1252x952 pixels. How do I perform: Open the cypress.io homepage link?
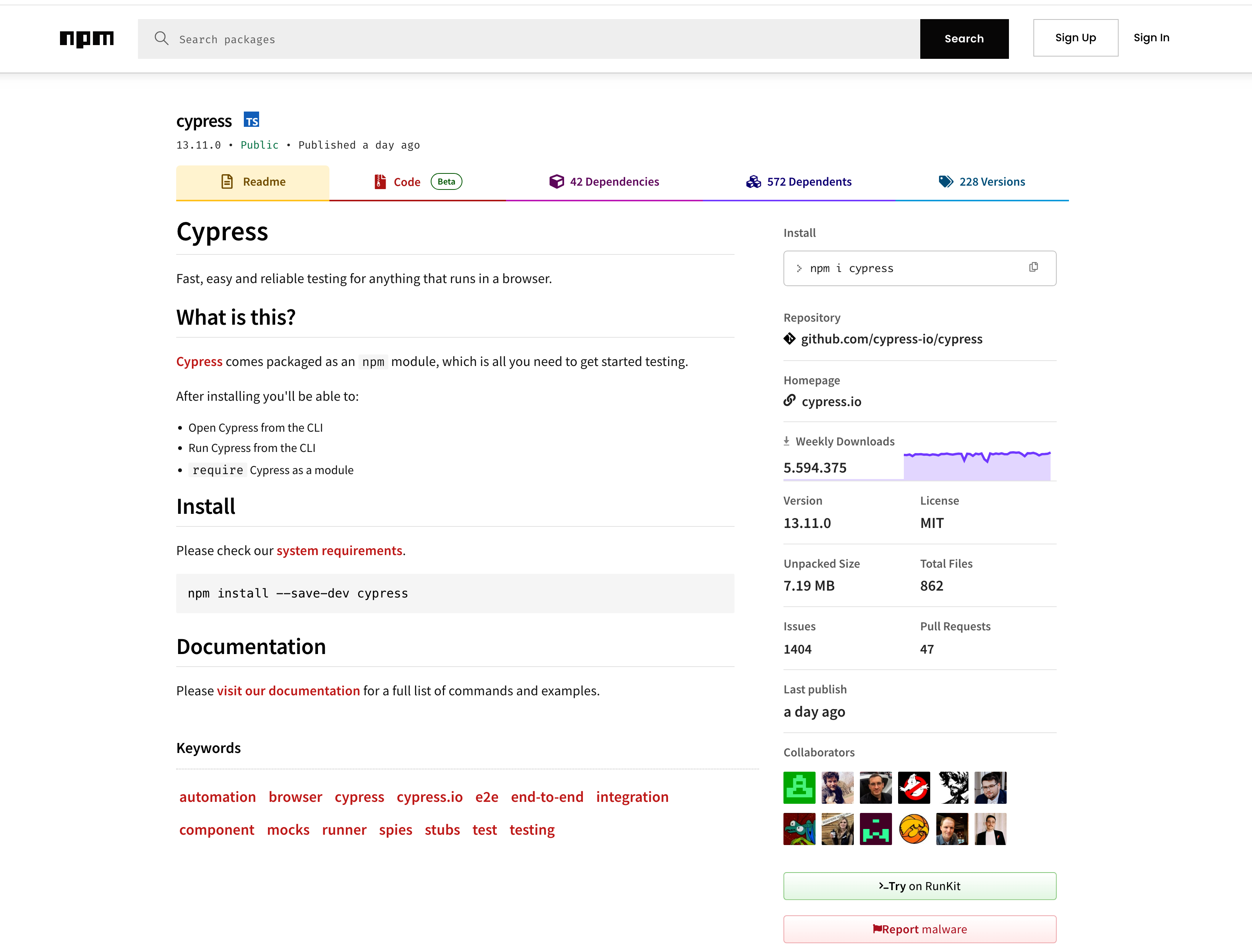pyautogui.click(x=831, y=402)
